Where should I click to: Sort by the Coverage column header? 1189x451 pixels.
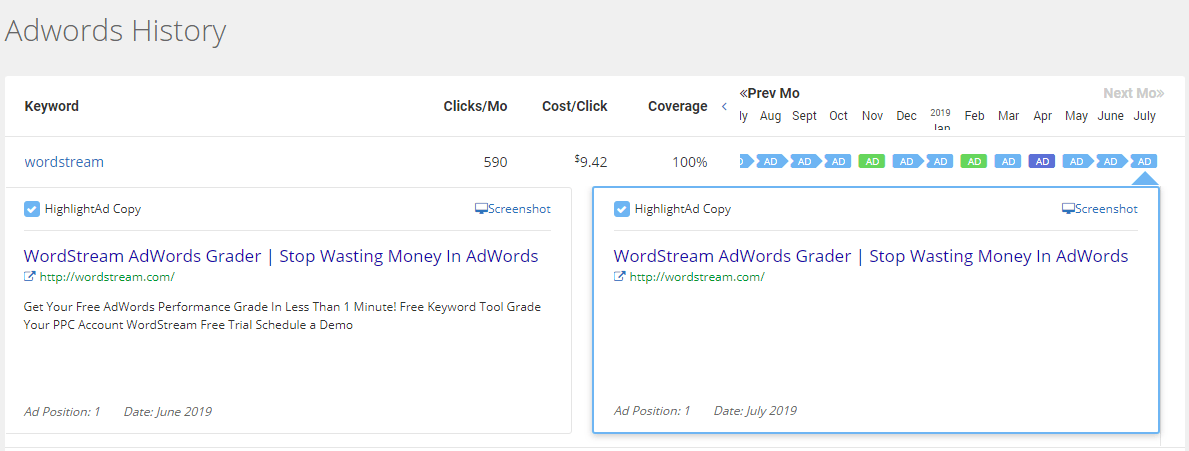tap(678, 106)
